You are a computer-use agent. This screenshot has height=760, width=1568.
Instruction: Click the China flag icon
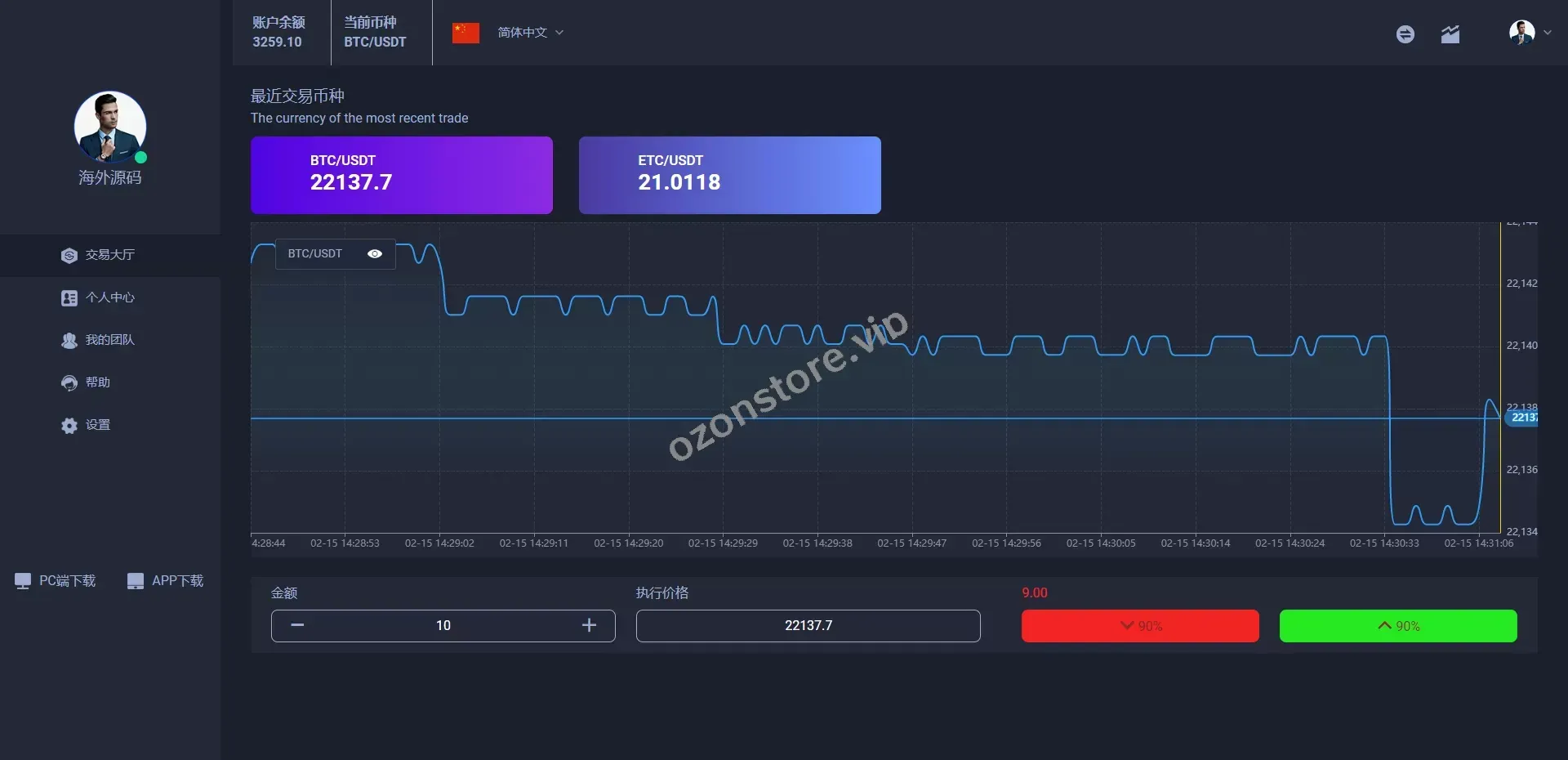[x=465, y=33]
